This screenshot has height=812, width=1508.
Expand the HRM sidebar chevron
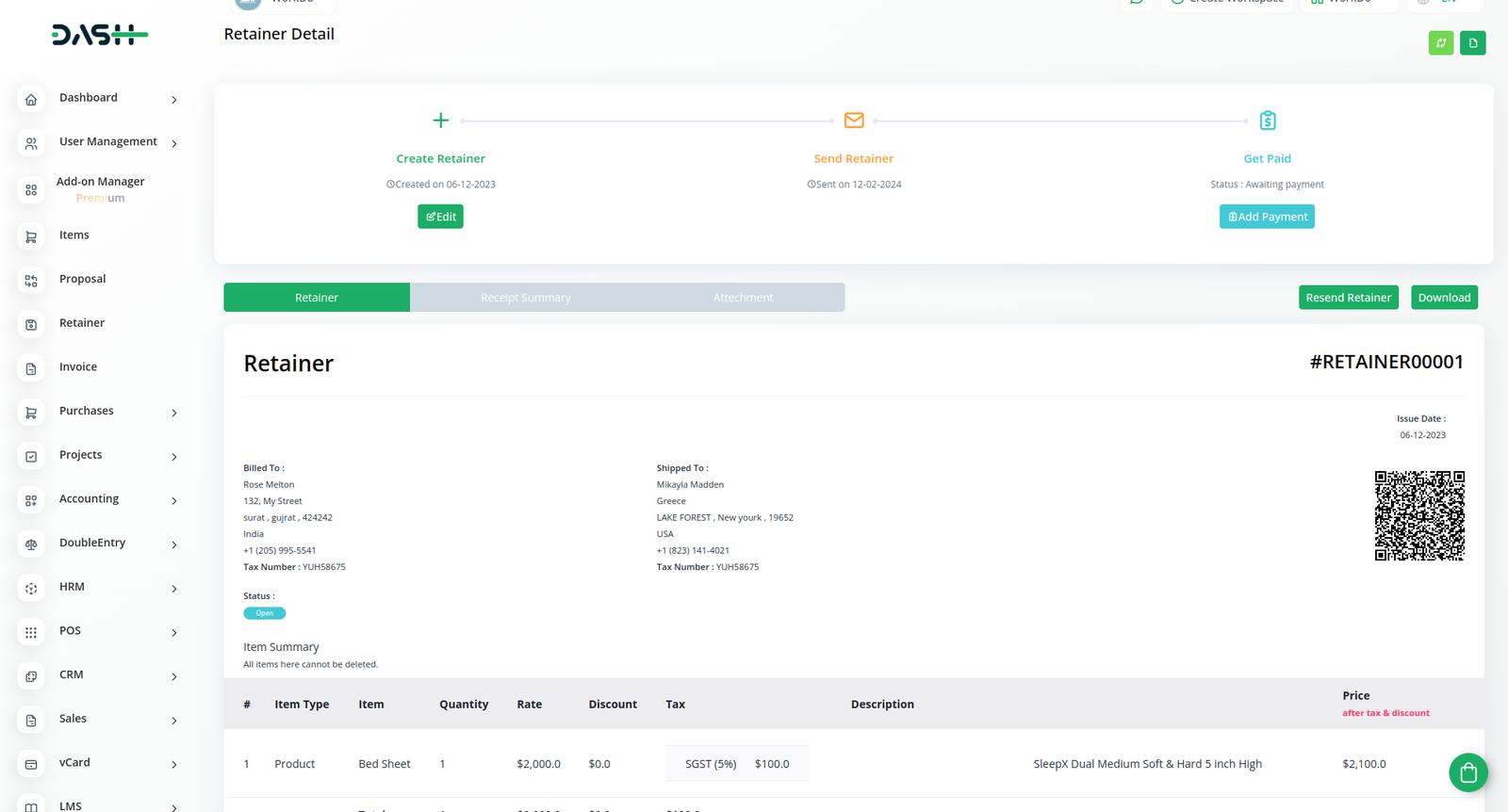(174, 589)
